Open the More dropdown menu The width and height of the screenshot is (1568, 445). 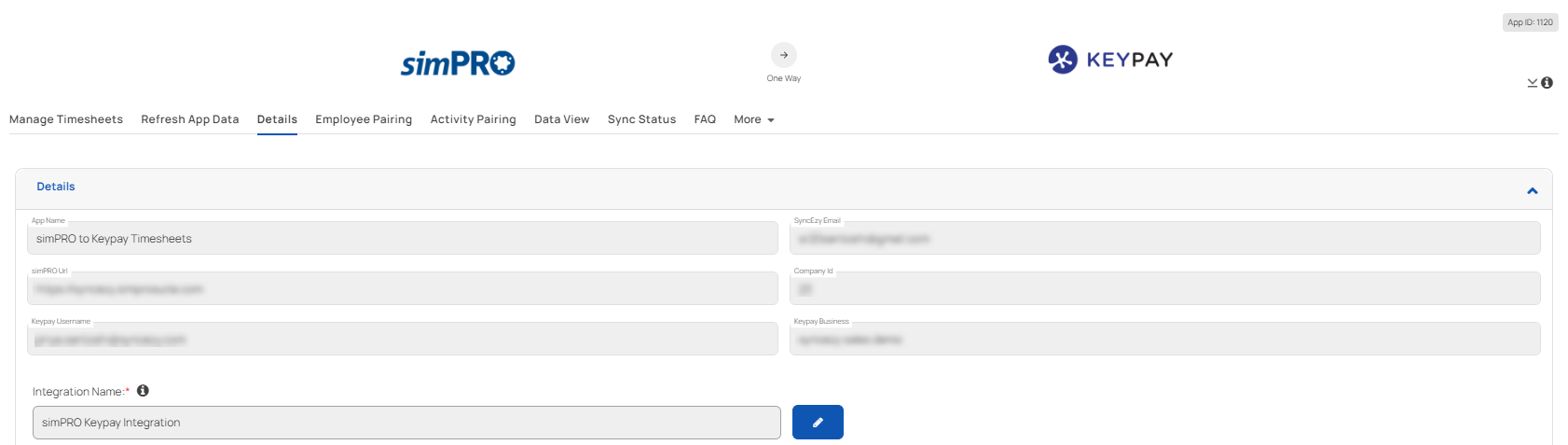[753, 119]
